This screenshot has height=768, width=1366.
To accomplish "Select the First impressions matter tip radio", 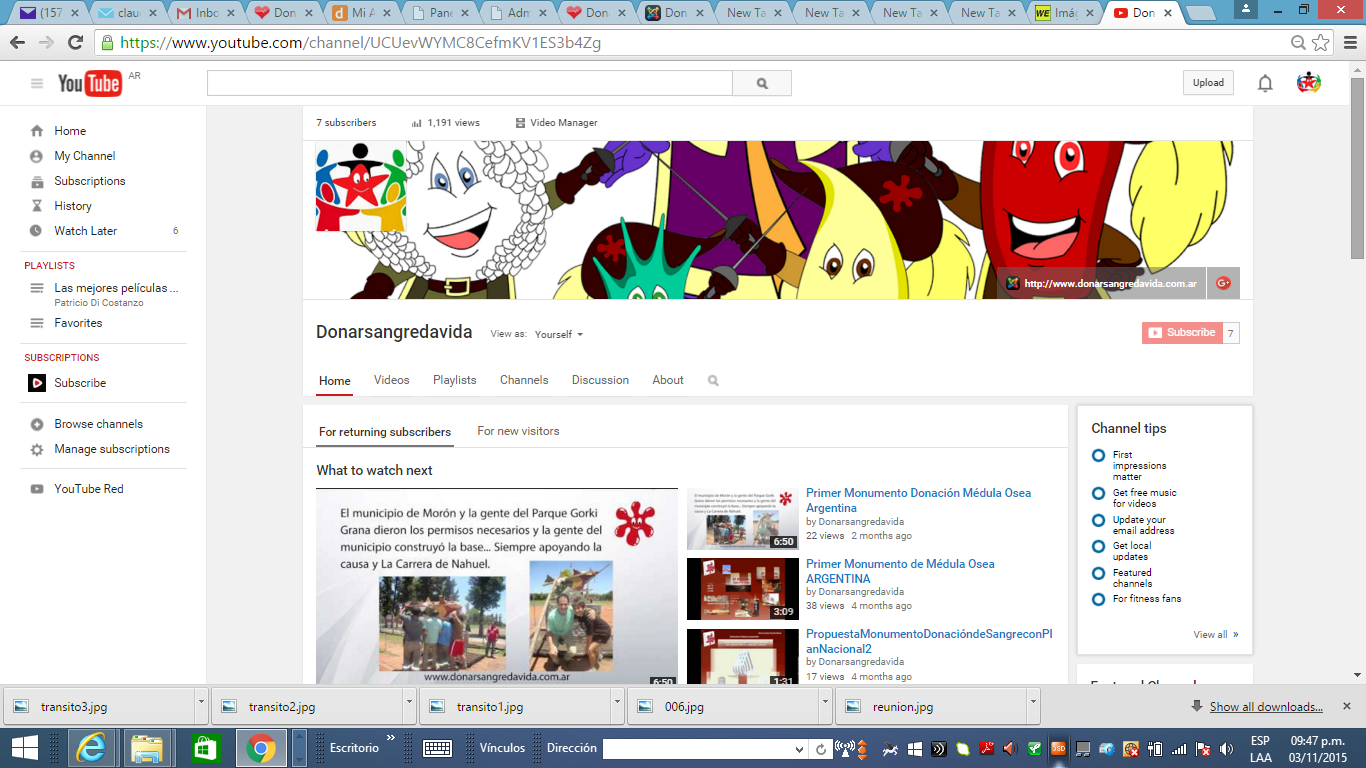I will [x=1098, y=456].
